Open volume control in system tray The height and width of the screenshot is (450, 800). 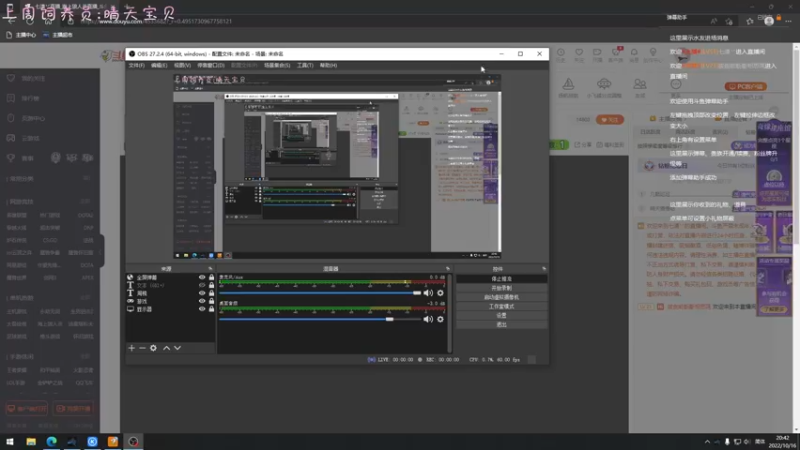pos(747,442)
